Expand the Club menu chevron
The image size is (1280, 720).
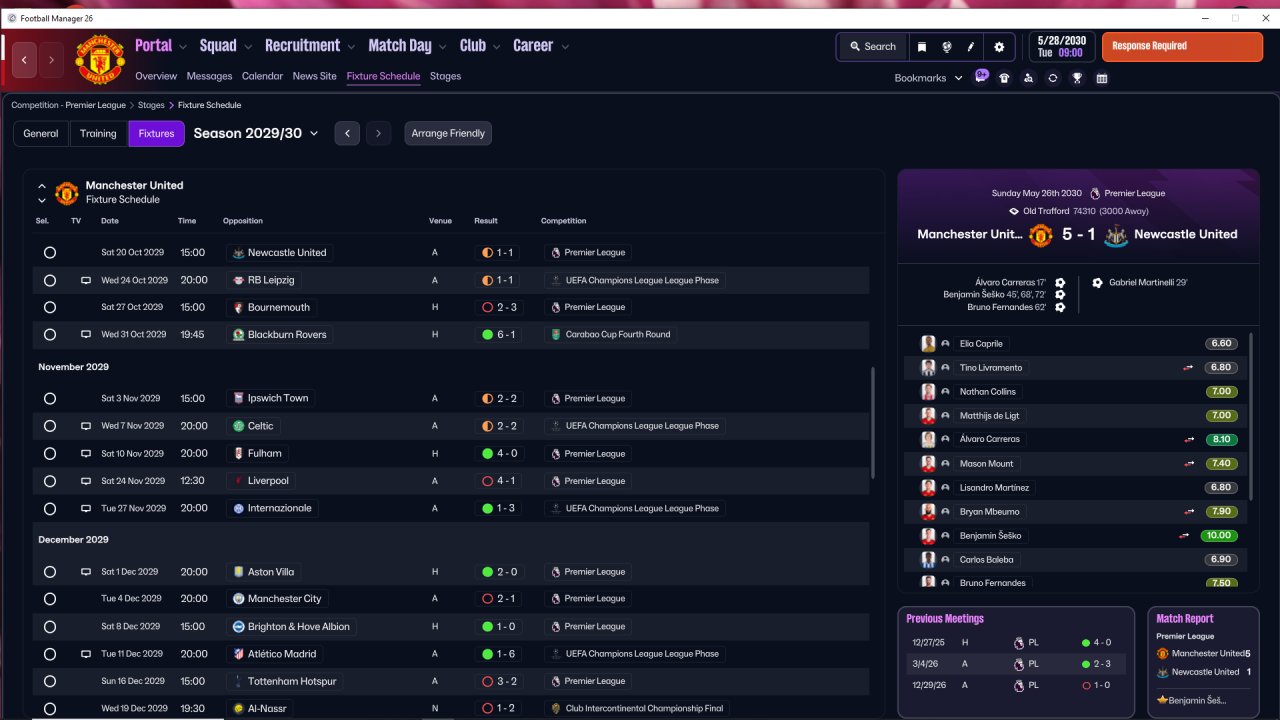click(x=497, y=47)
